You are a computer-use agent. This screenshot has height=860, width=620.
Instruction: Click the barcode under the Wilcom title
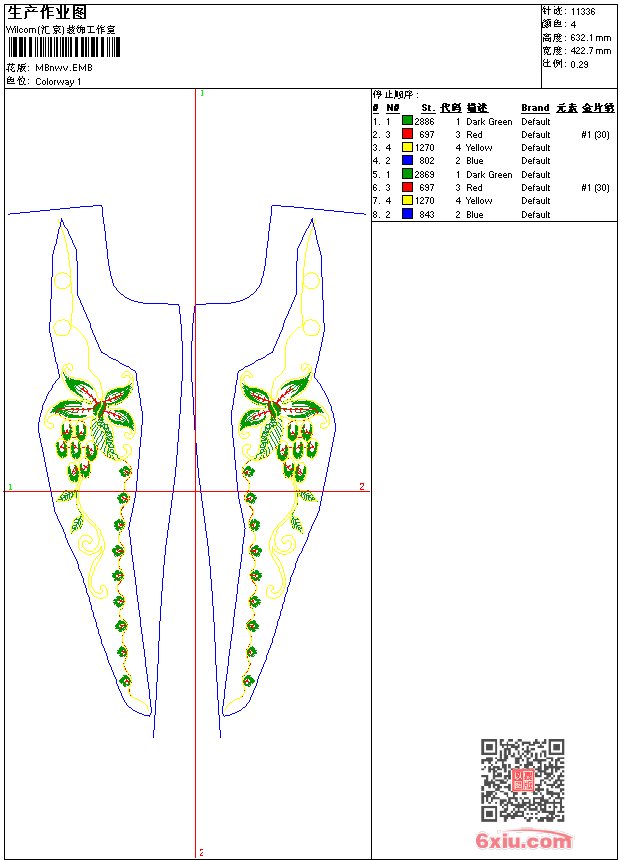[x=63, y=48]
